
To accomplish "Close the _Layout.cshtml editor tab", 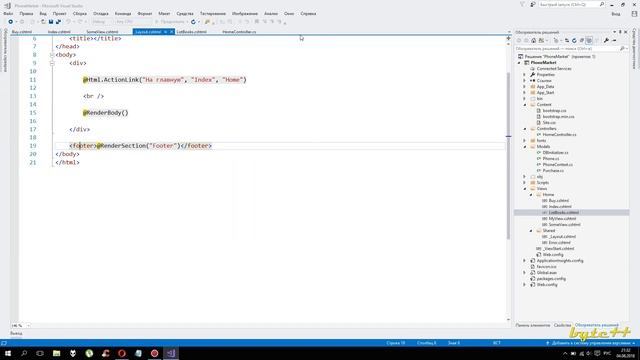I will pyautogui.click(x=171, y=31).
